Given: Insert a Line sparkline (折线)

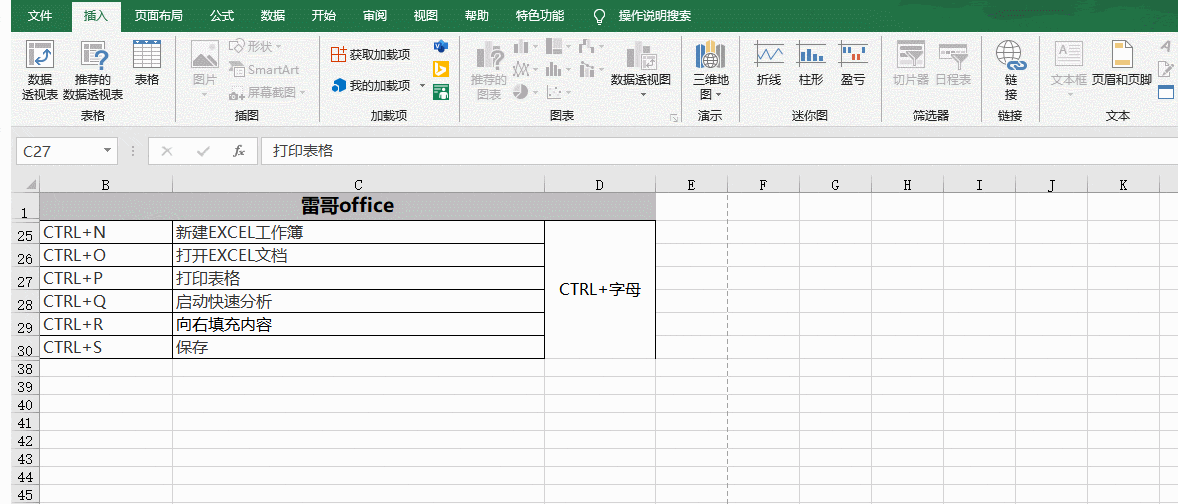Looking at the screenshot, I should pos(769,63).
